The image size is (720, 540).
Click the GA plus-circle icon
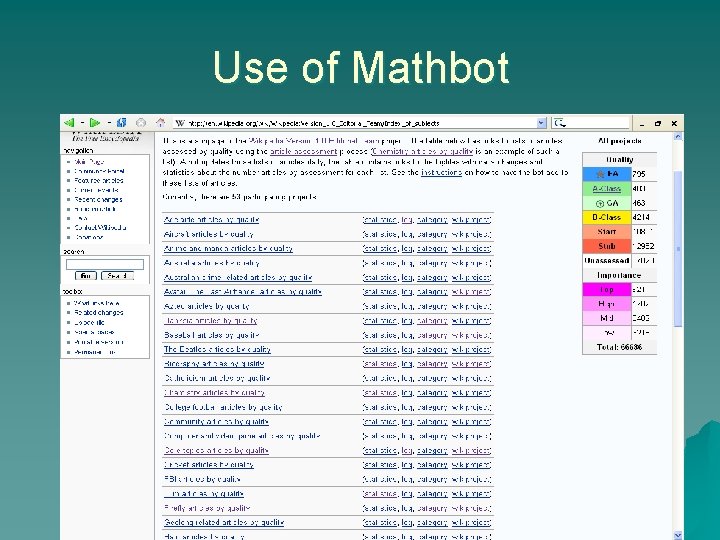599,203
